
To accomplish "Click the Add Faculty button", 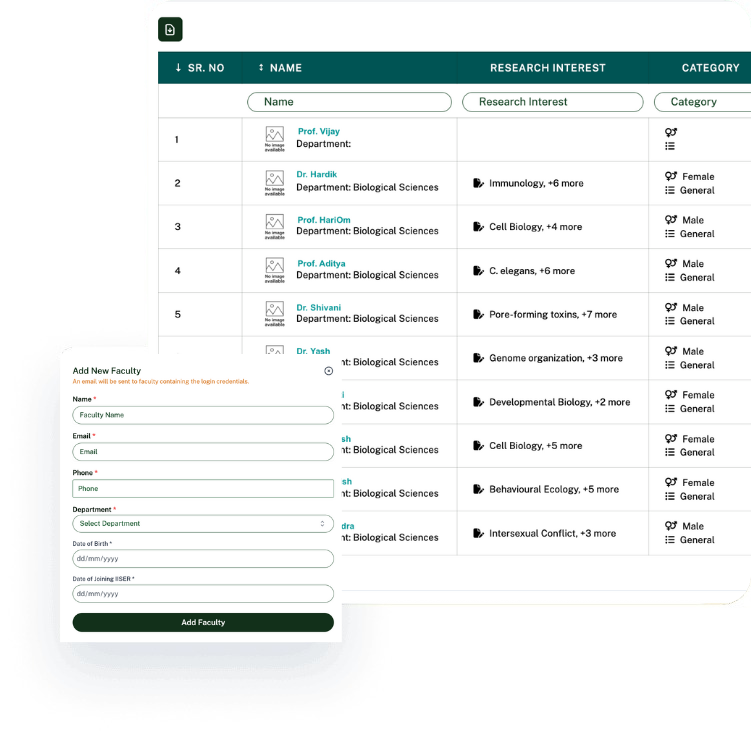I will coord(203,622).
